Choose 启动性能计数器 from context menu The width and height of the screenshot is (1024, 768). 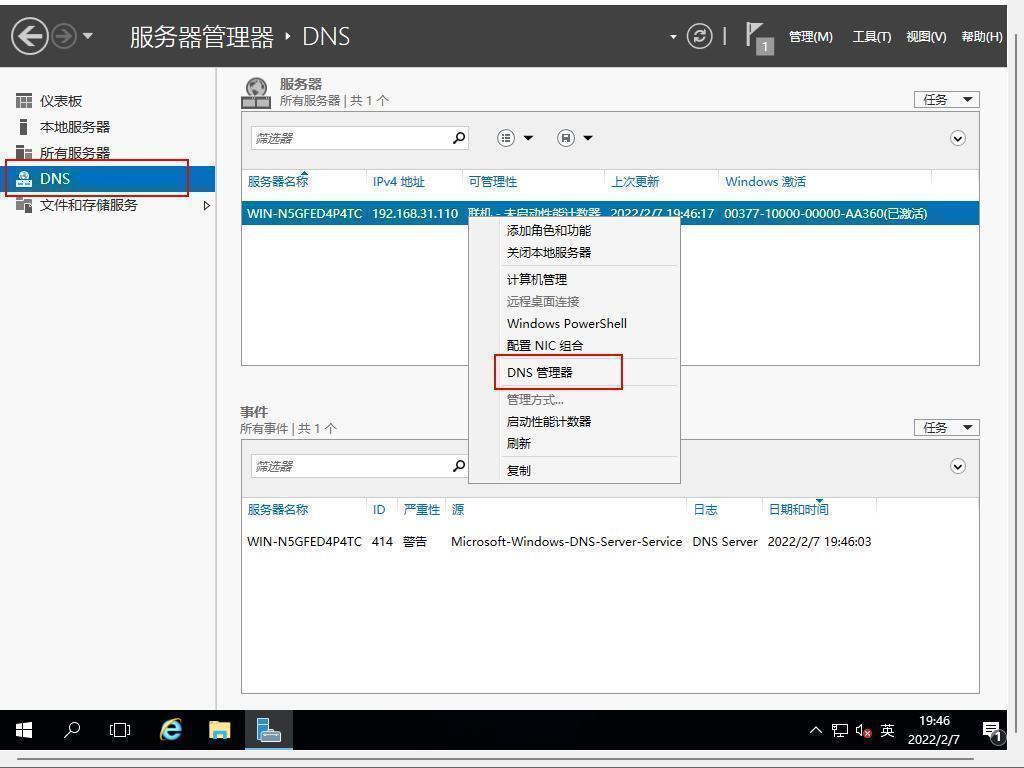[549, 421]
